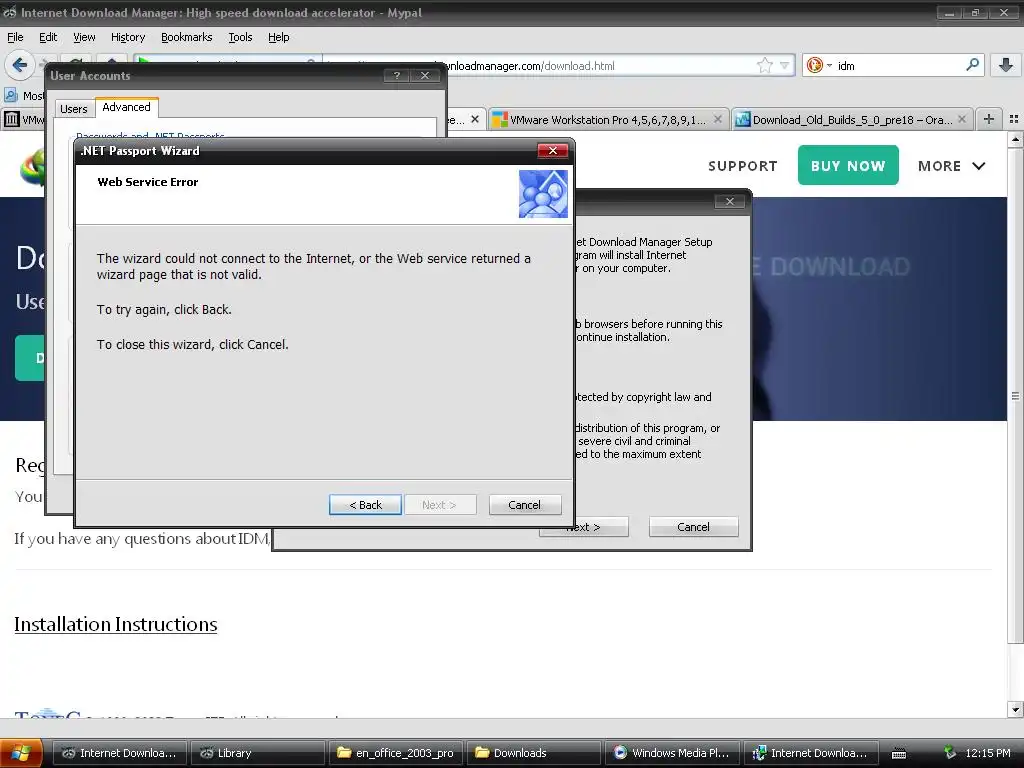Open the URL bar history dropdown arrow
The height and width of the screenshot is (768, 1024).
(784, 65)
